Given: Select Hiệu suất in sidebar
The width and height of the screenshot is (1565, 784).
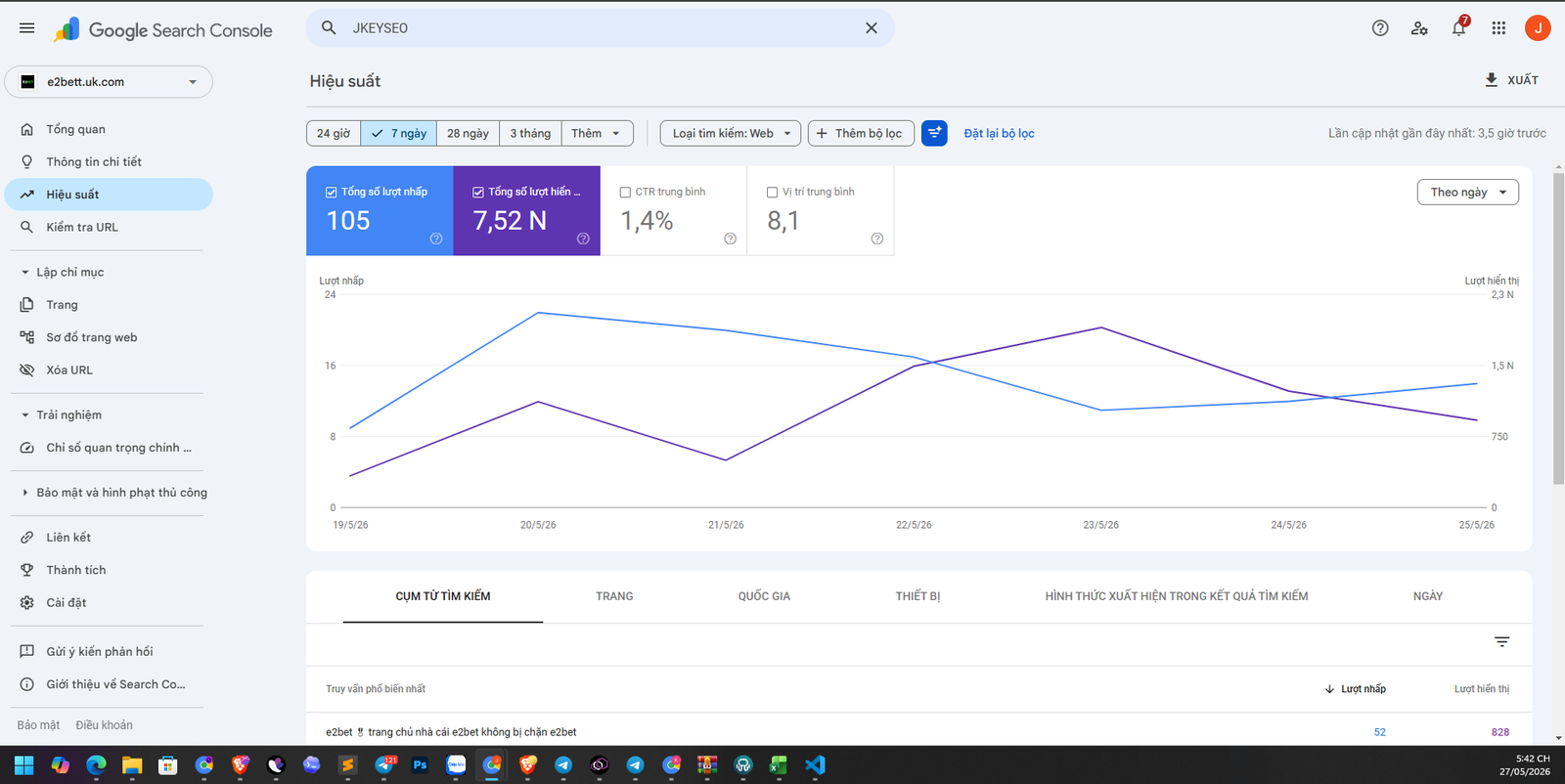Looking at the screenshot, I should 109,195.
